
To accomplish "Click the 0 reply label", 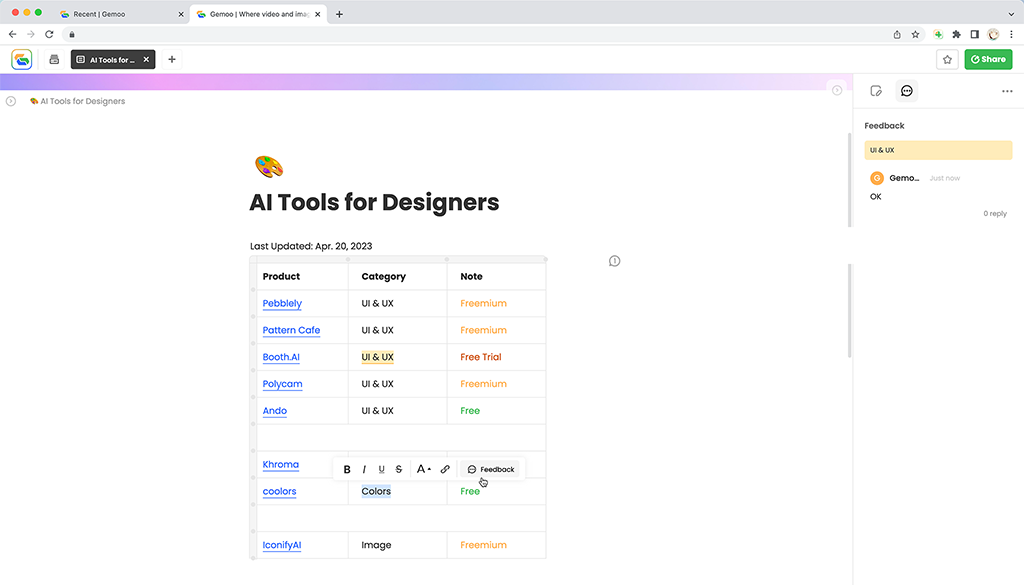I will [995, 213].
